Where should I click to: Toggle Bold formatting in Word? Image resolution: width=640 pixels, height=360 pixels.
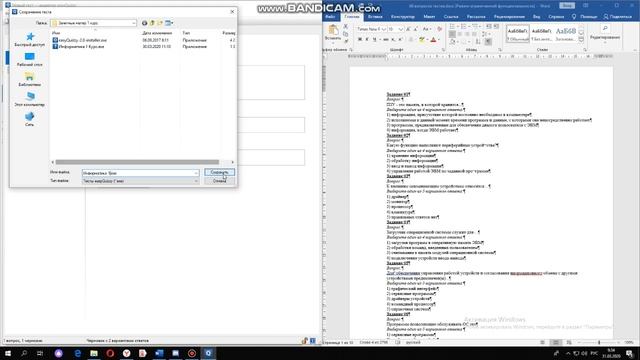point(360,40)
